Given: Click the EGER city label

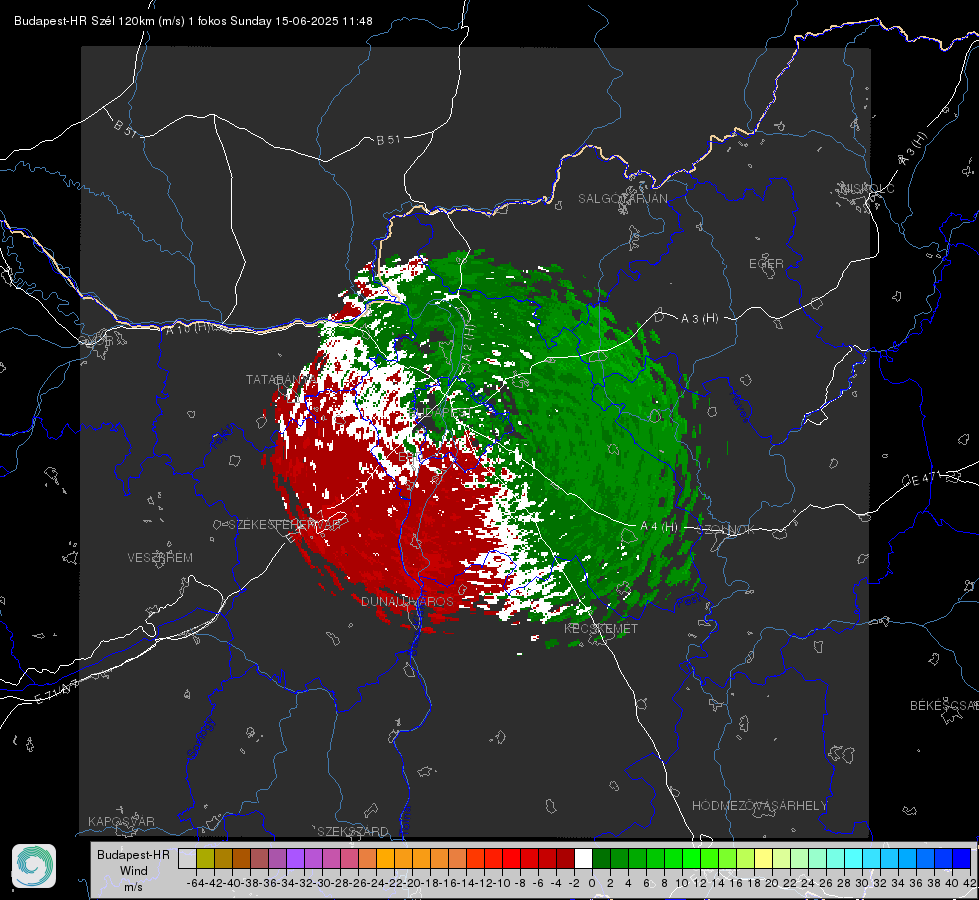Looking at the screenshot, I should click(x=766, y=264).
